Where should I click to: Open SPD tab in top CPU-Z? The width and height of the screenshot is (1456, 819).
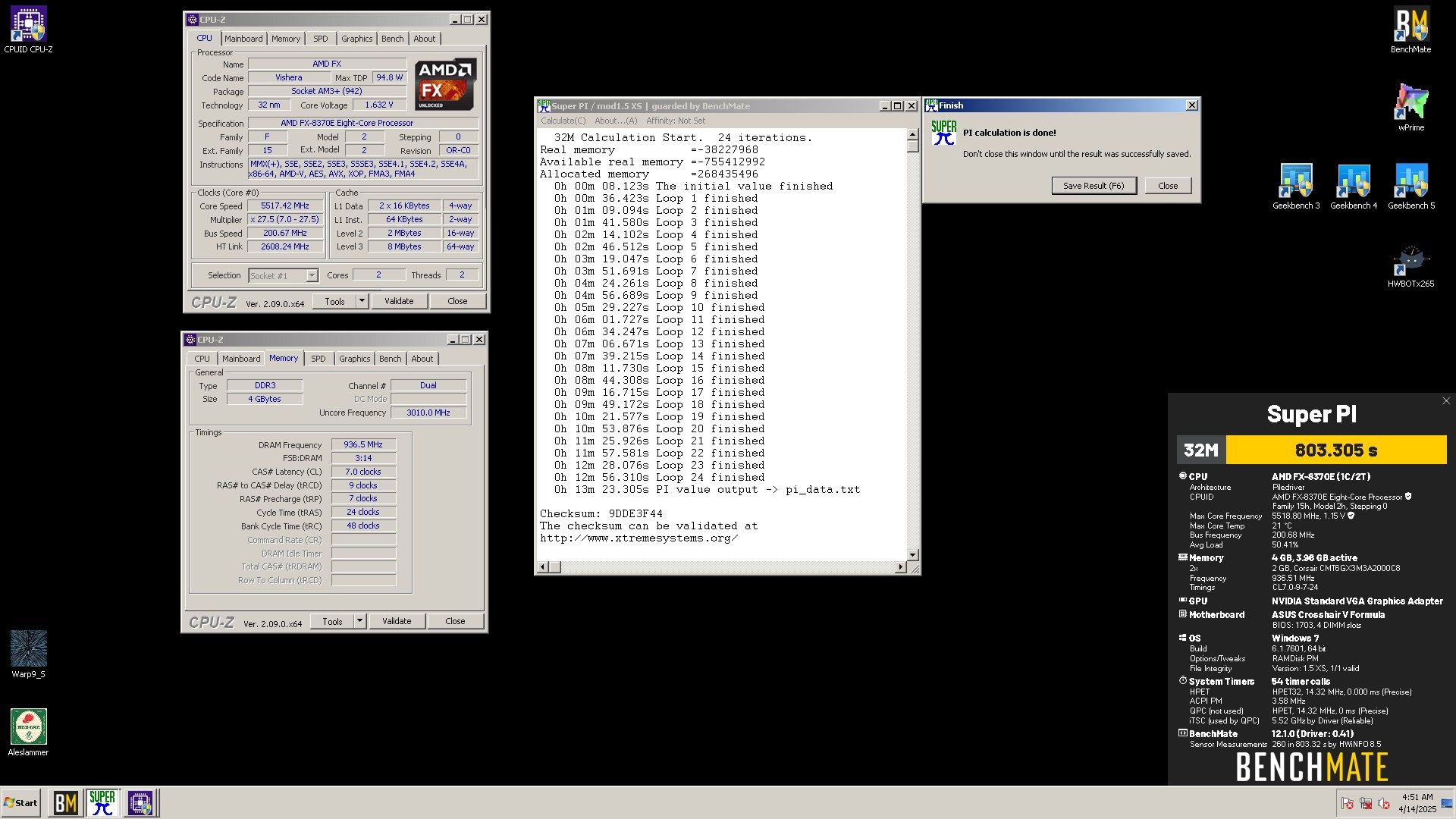coord(321,39)
